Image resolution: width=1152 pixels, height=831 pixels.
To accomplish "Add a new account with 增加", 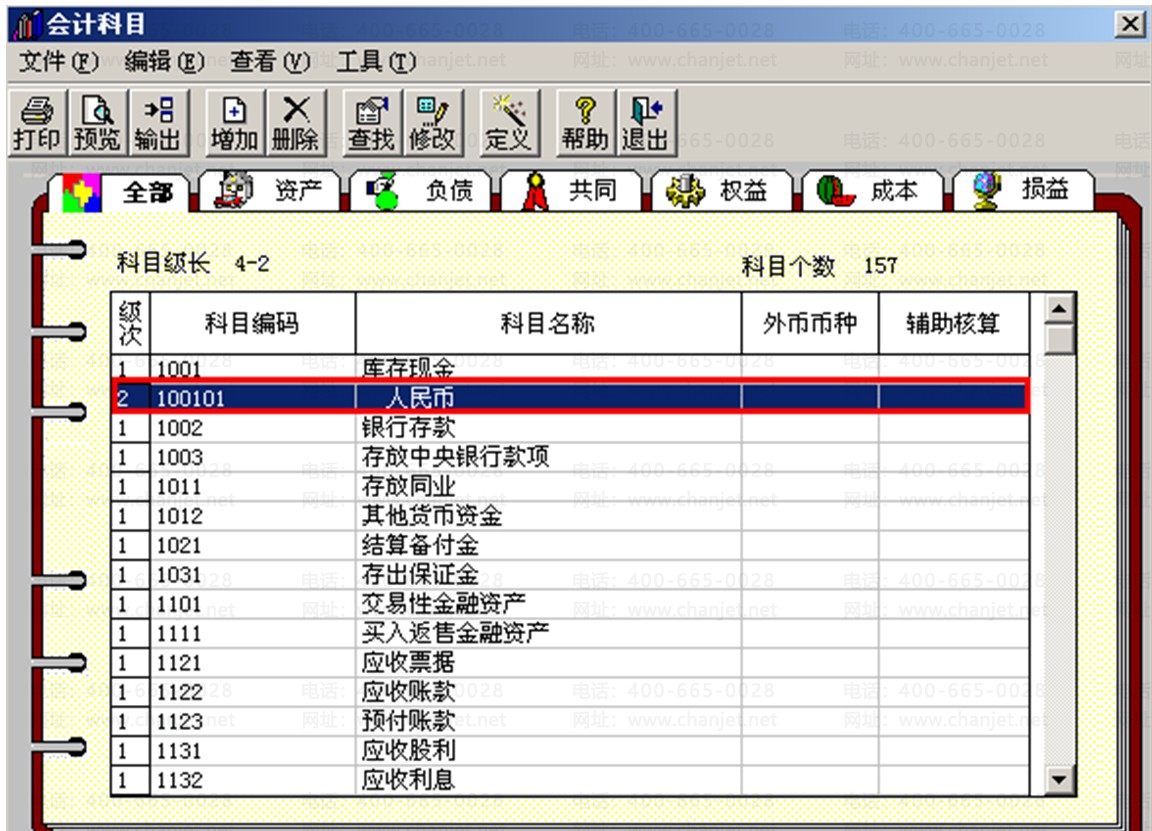I will (235, 123).
